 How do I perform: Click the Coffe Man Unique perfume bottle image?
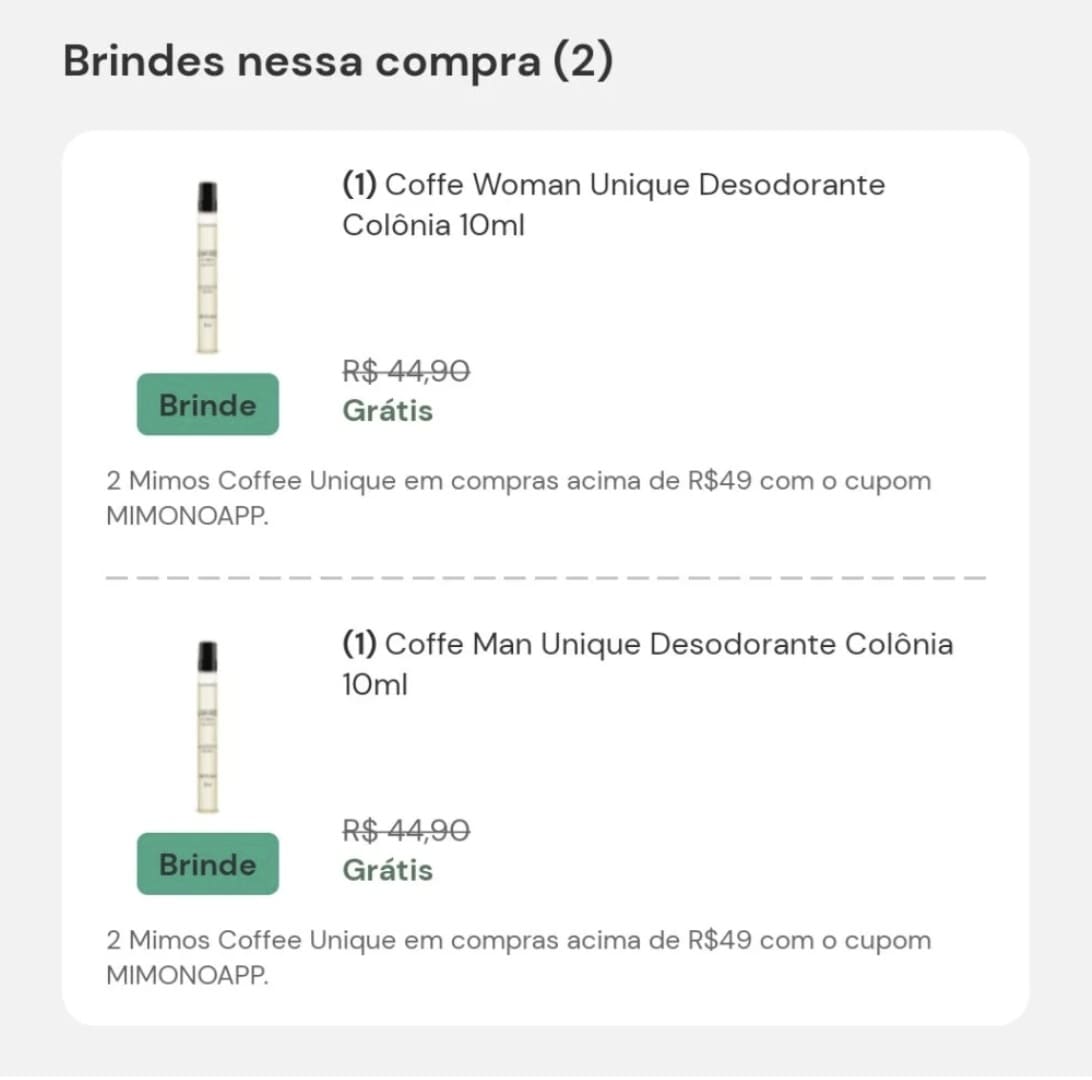[208, 727]
